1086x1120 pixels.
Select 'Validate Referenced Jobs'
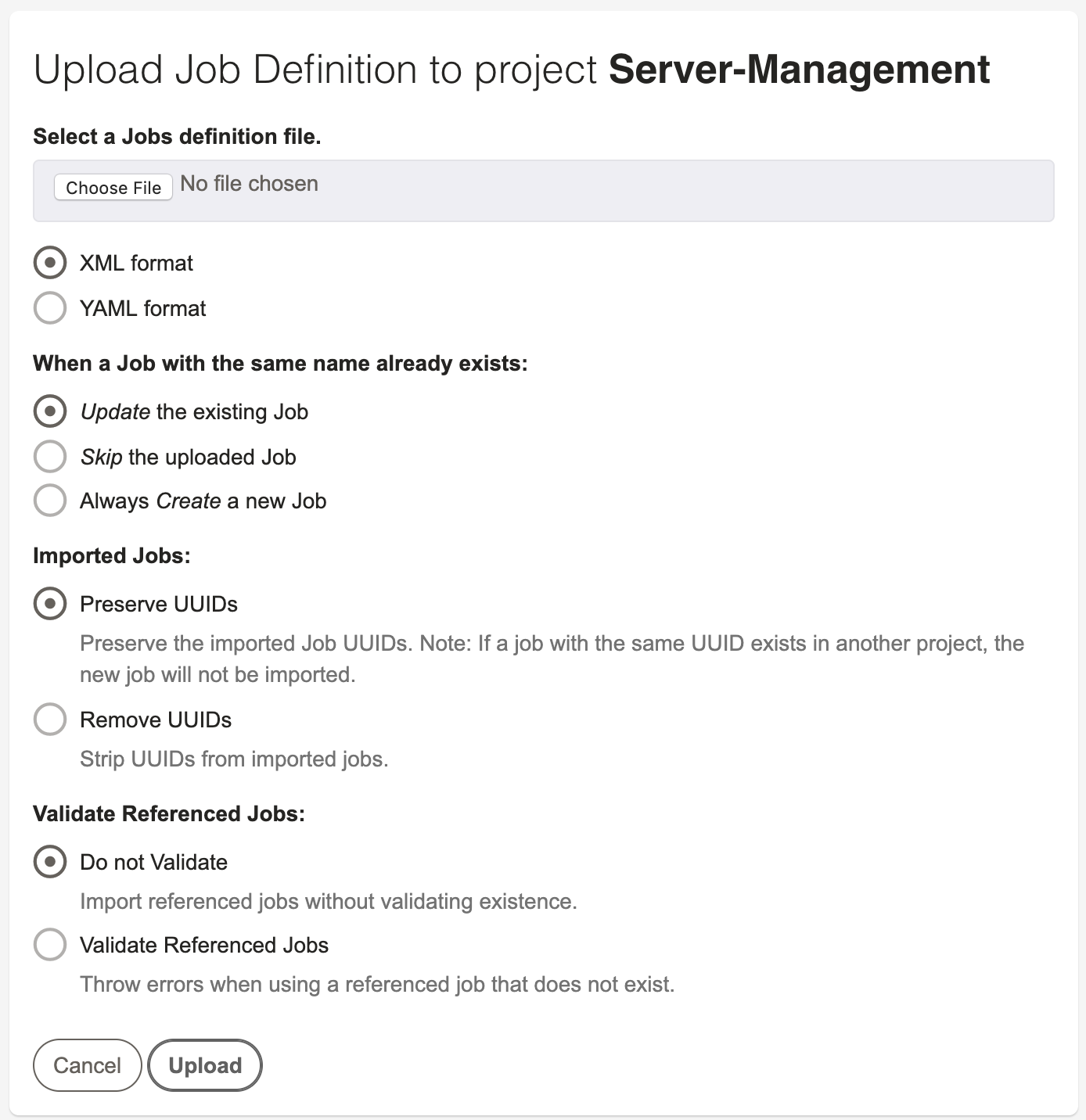pyautogui.click(x=49, y=944)
